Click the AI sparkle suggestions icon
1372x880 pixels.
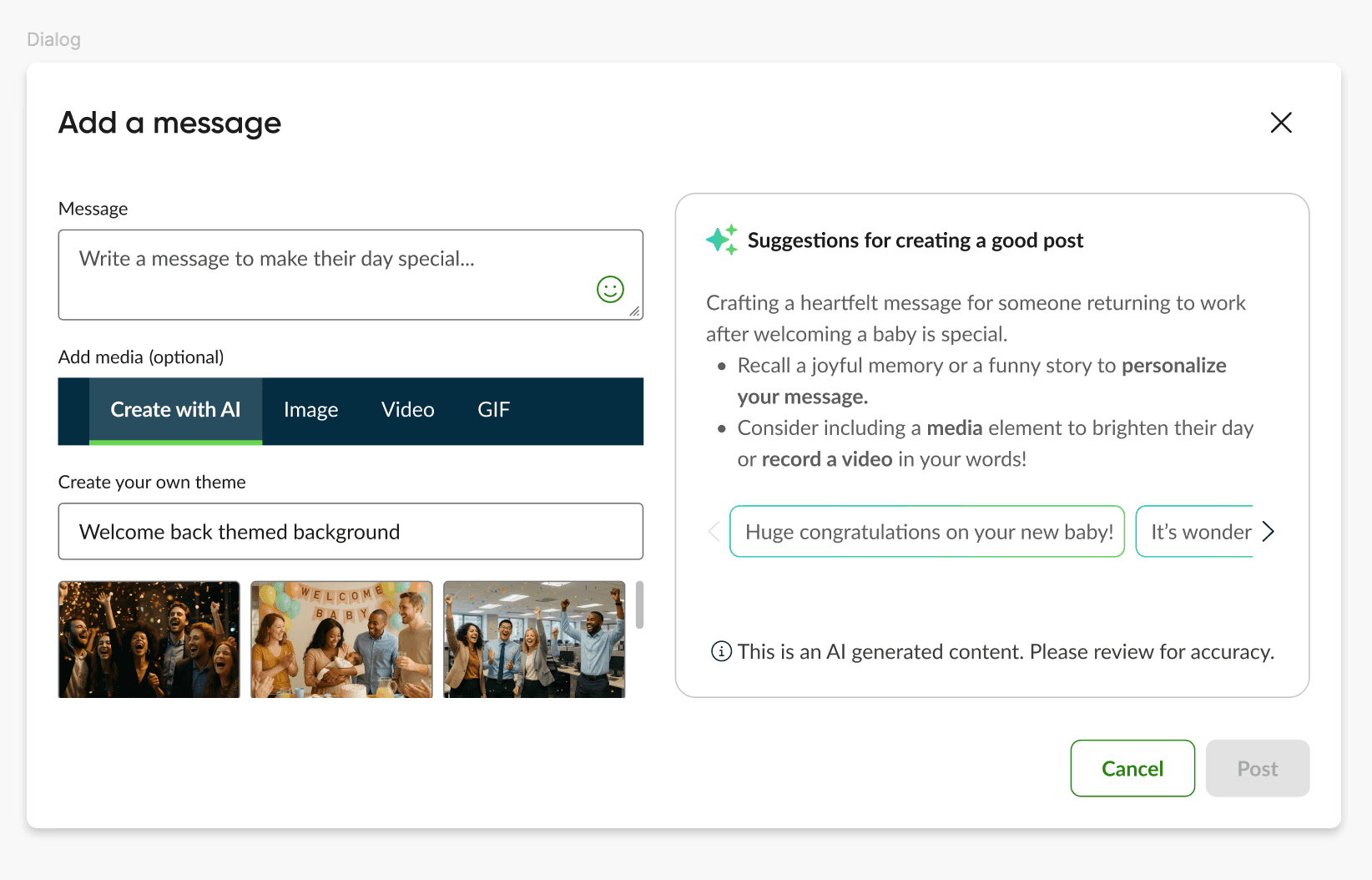(x=722, y=240)
